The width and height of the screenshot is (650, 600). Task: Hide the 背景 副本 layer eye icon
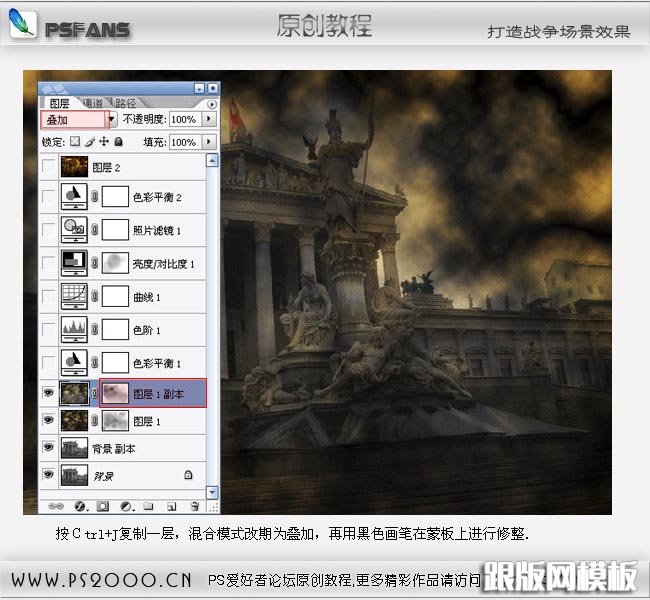(x=49, y=448)
